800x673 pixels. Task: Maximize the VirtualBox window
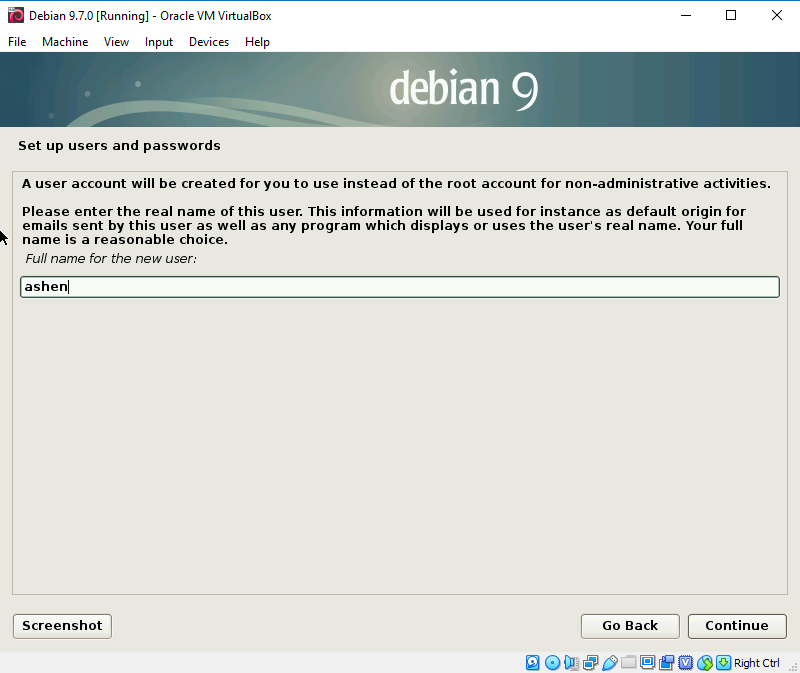731,15
